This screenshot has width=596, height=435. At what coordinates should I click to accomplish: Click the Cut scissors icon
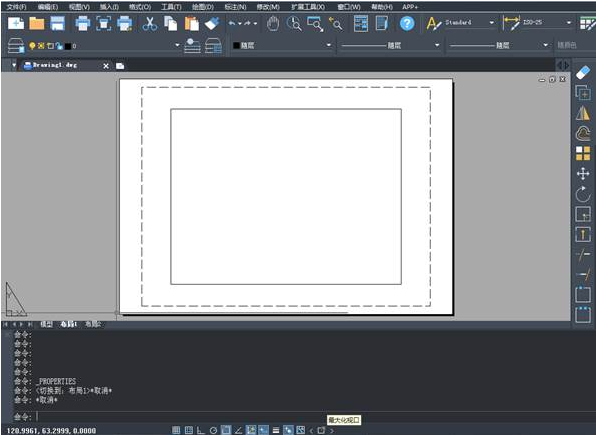149,24
